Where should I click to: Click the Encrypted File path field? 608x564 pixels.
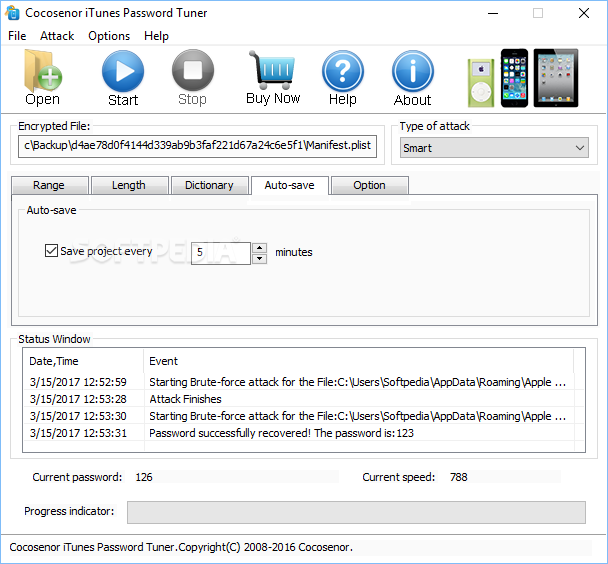coord(197,146)
